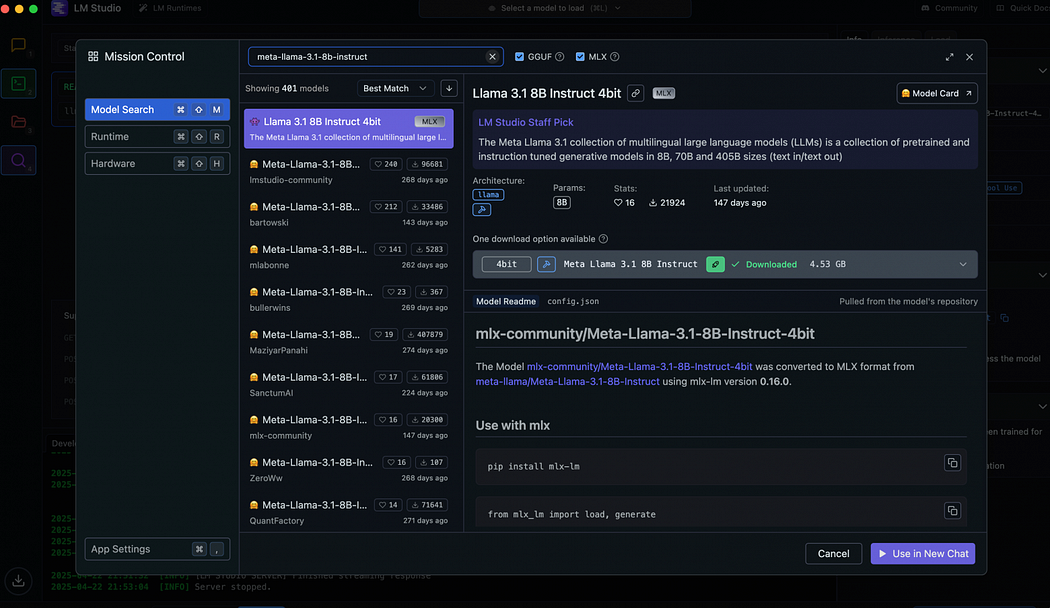Click the tool-use icon in the 4bit row
The image size is (1050, 608).
click(546, 264)
